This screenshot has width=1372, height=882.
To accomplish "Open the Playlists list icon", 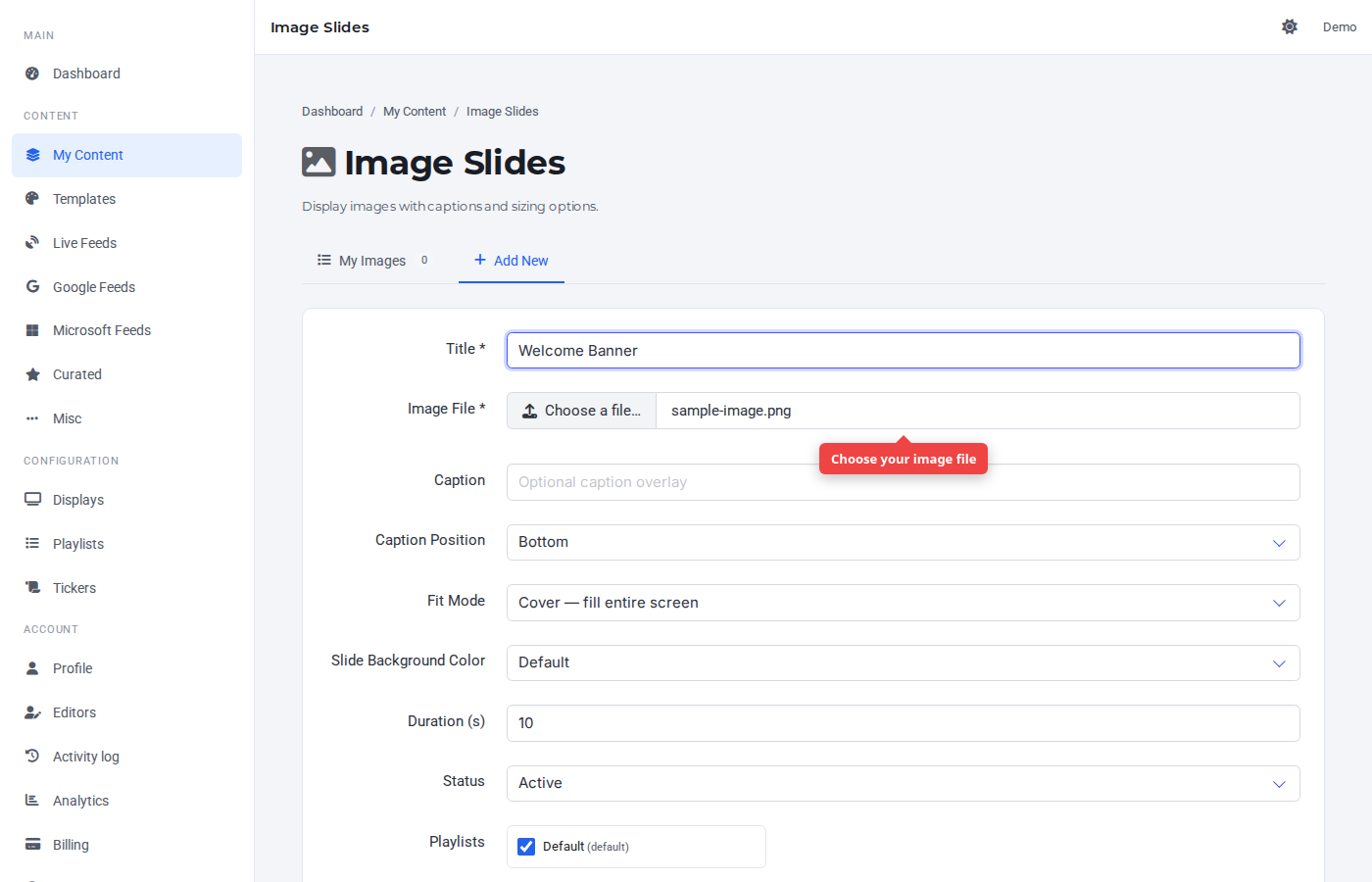I will [x=32, y=544].
